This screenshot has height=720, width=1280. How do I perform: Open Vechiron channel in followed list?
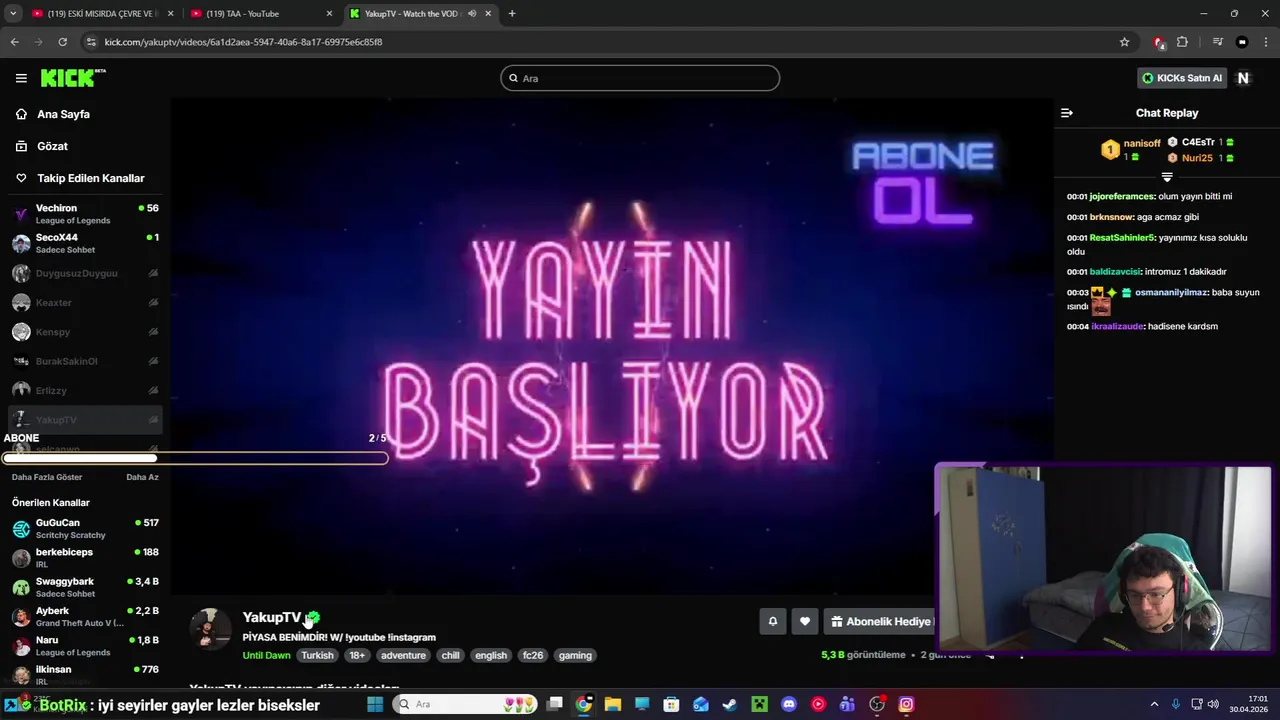[x=85, y=214]
